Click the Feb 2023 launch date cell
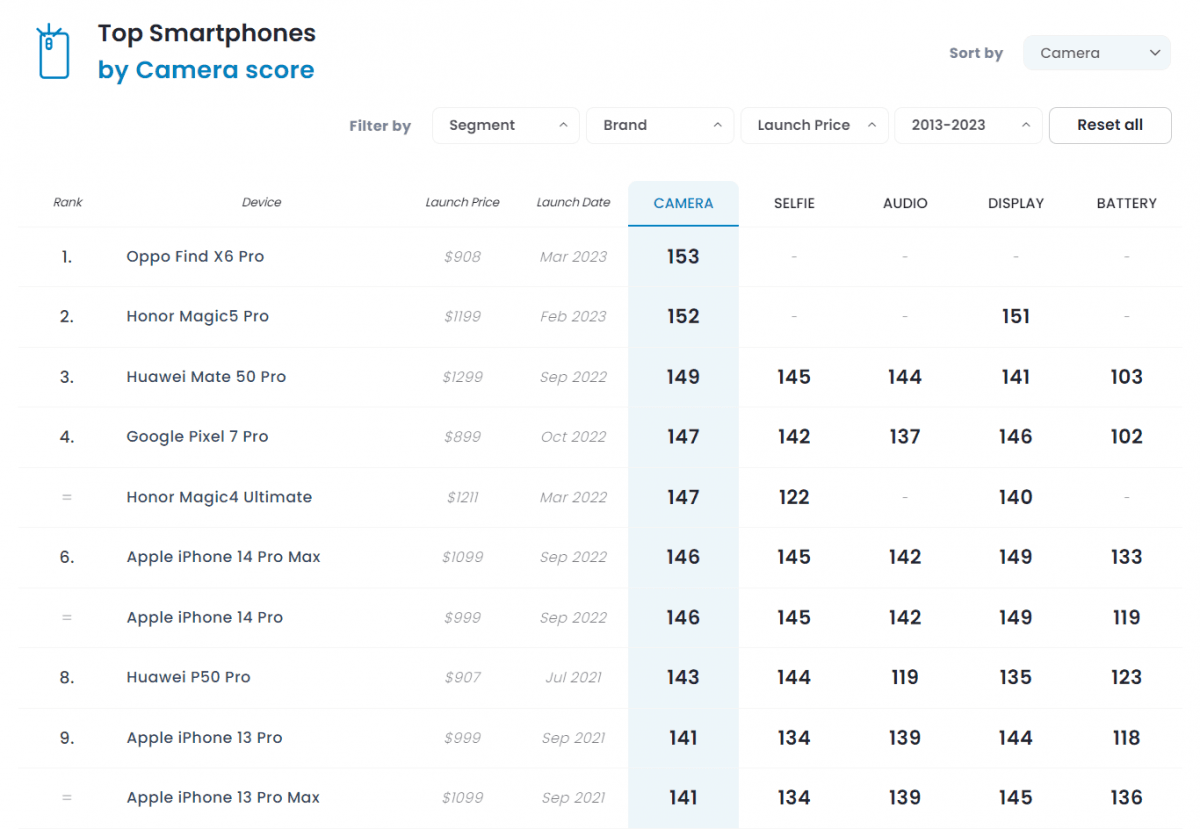1200x829 pixels. (x=573, y=316)
